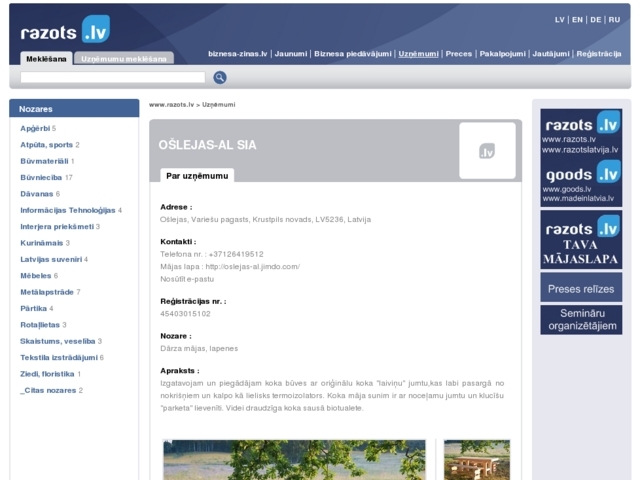
Task: Click the razots.lv site logo
Action: click(65, 31)
